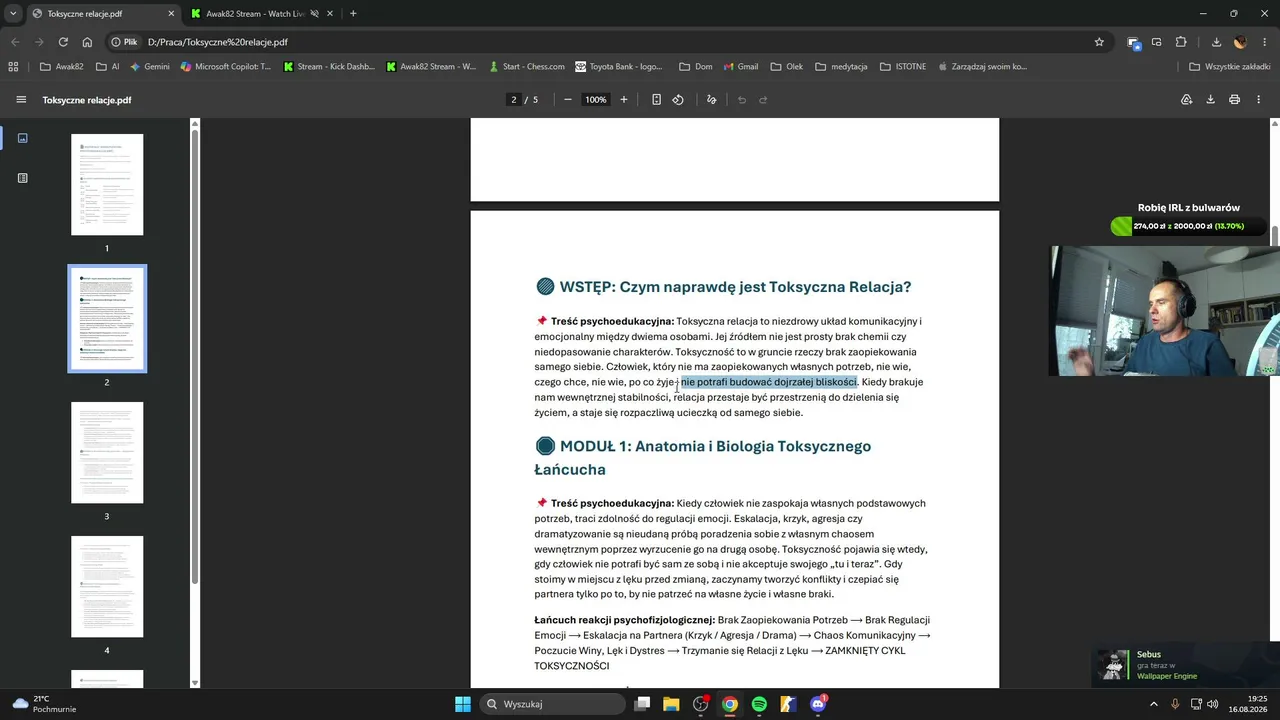
Task: Download the Toksyczne relacje PDF
Action: click(x=1210, y=100)
